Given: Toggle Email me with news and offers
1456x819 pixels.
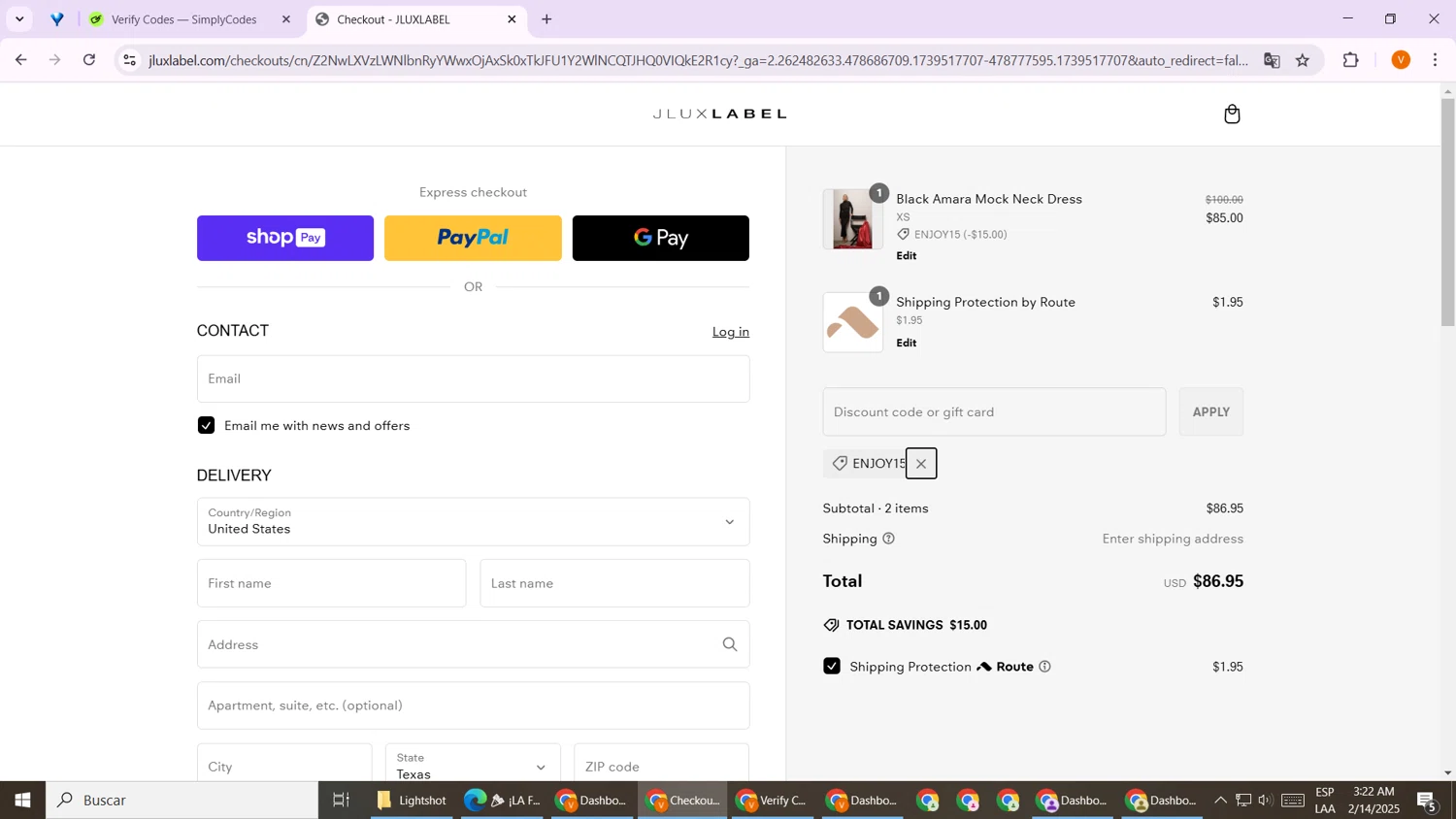Looking at the screenshot, I should coord(206,425).
